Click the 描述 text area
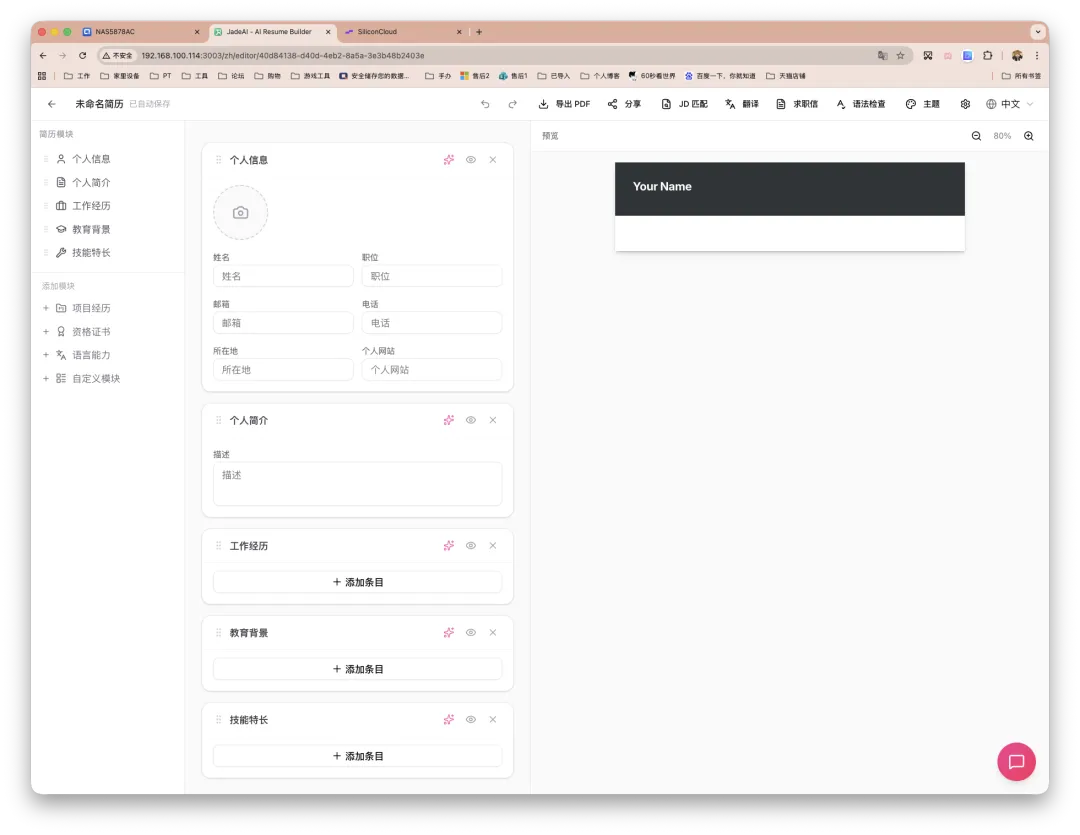 pyautogui.click(x=357, y=484)
